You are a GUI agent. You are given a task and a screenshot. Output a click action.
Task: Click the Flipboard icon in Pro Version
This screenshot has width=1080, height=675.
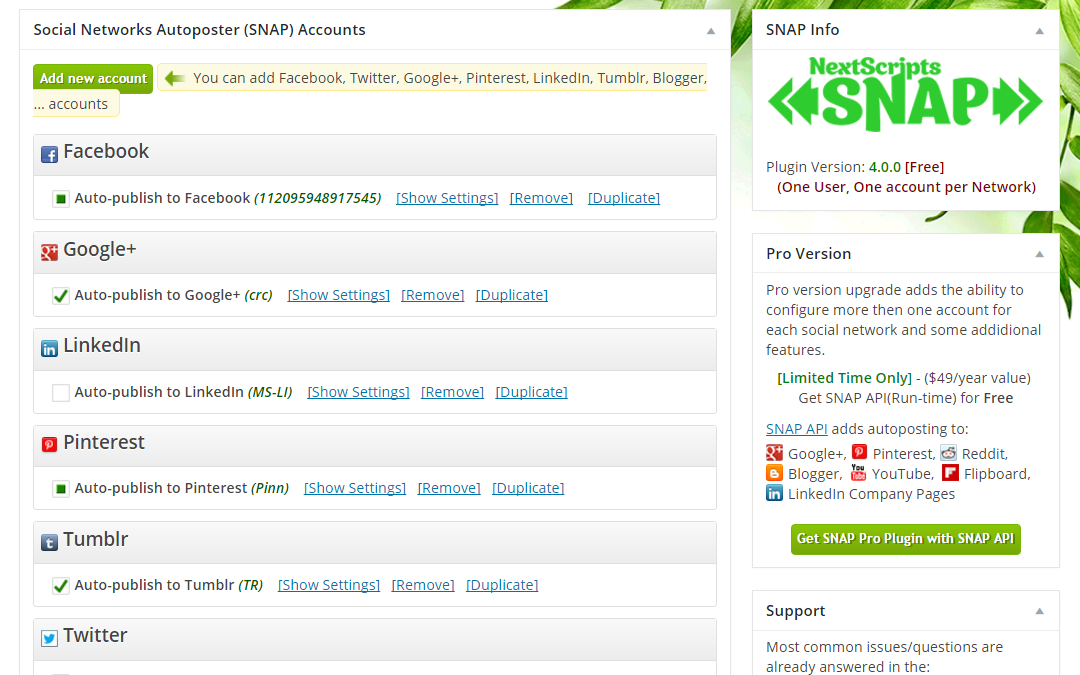[x=951, y=472]
